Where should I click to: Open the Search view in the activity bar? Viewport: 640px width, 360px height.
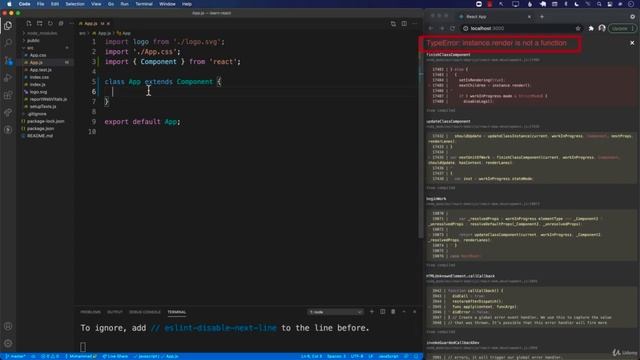tap(8, 42)
